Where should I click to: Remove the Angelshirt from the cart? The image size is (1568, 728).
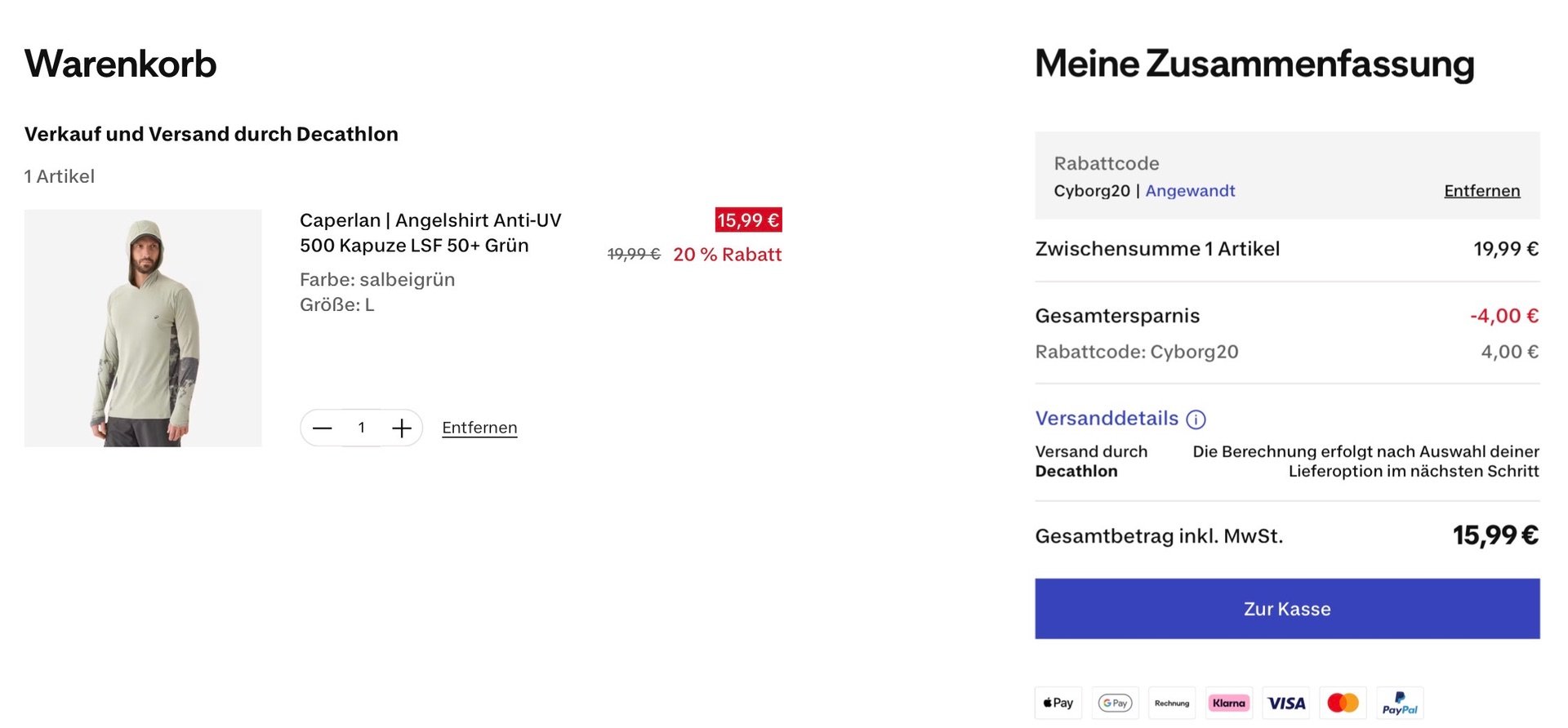coord(479,428)
